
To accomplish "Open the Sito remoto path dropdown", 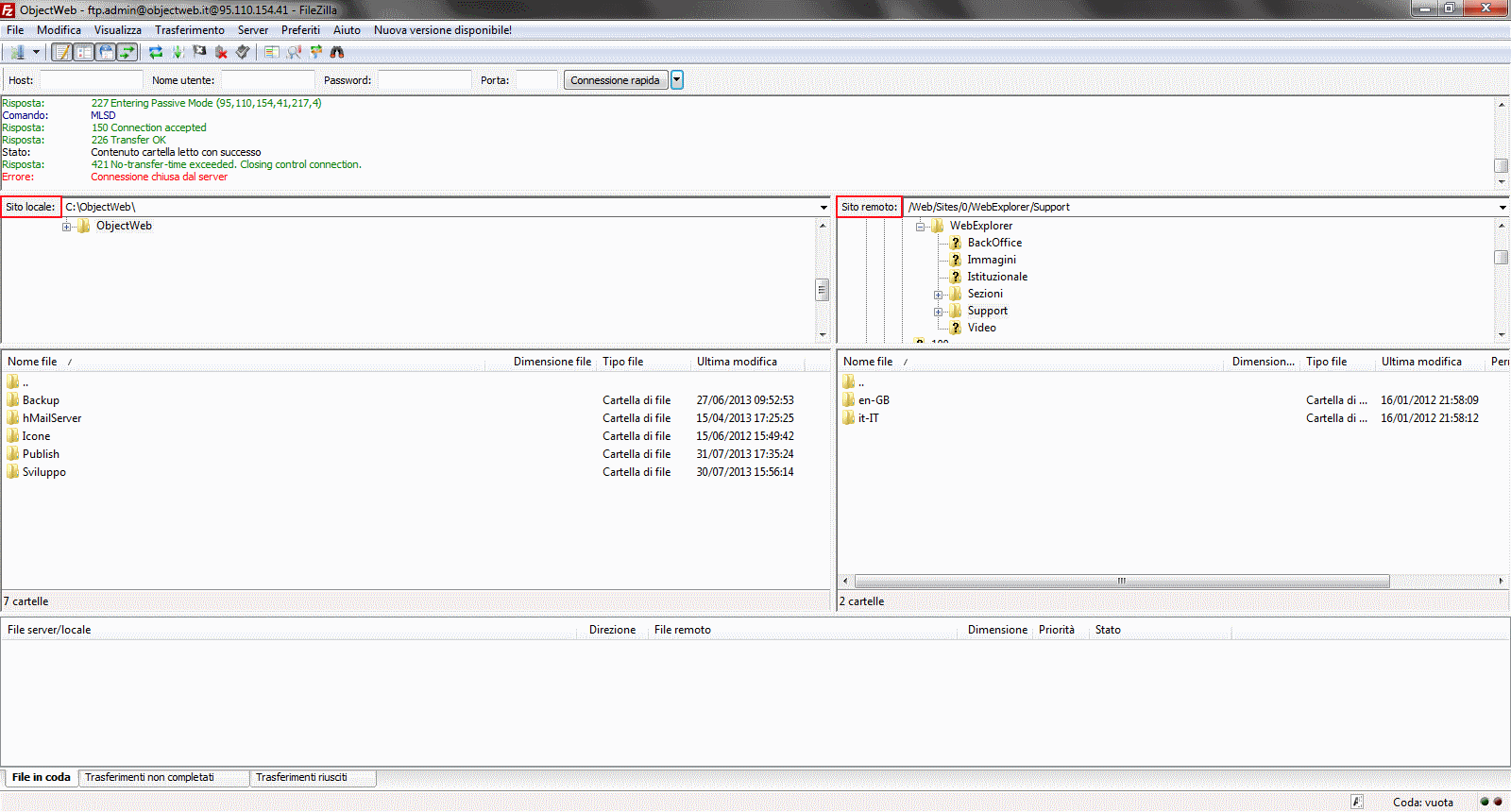I will coord(1502,208).
